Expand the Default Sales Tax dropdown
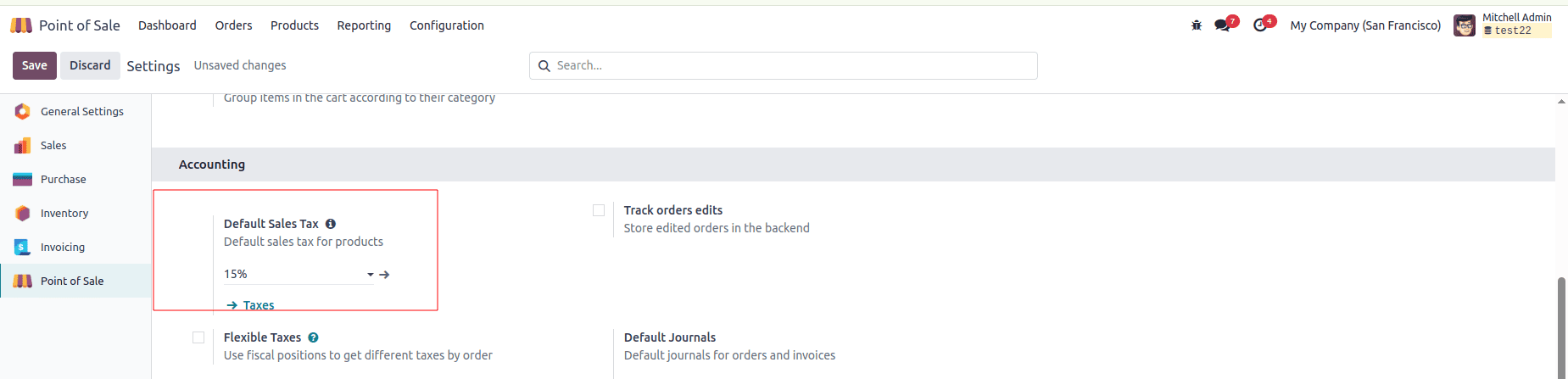Screen dimensions: 1568x379 (x=370, y=275)
